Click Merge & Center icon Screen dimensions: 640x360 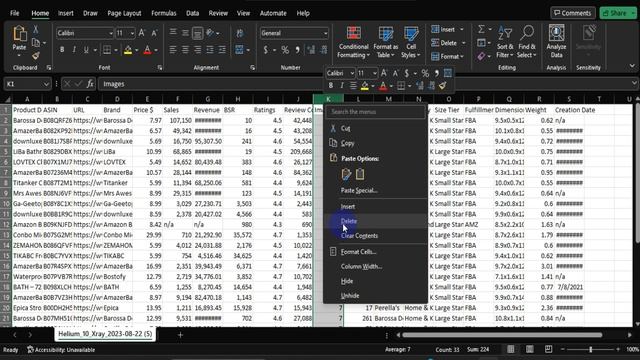tap(240, 50)
